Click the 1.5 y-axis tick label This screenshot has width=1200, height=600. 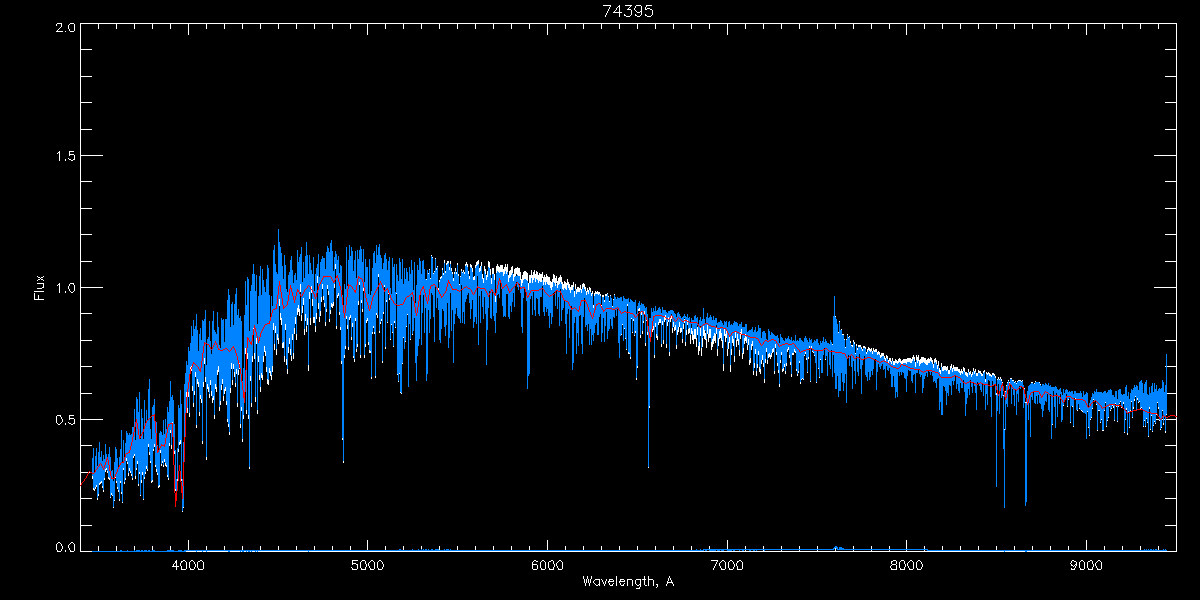[65, 157]
